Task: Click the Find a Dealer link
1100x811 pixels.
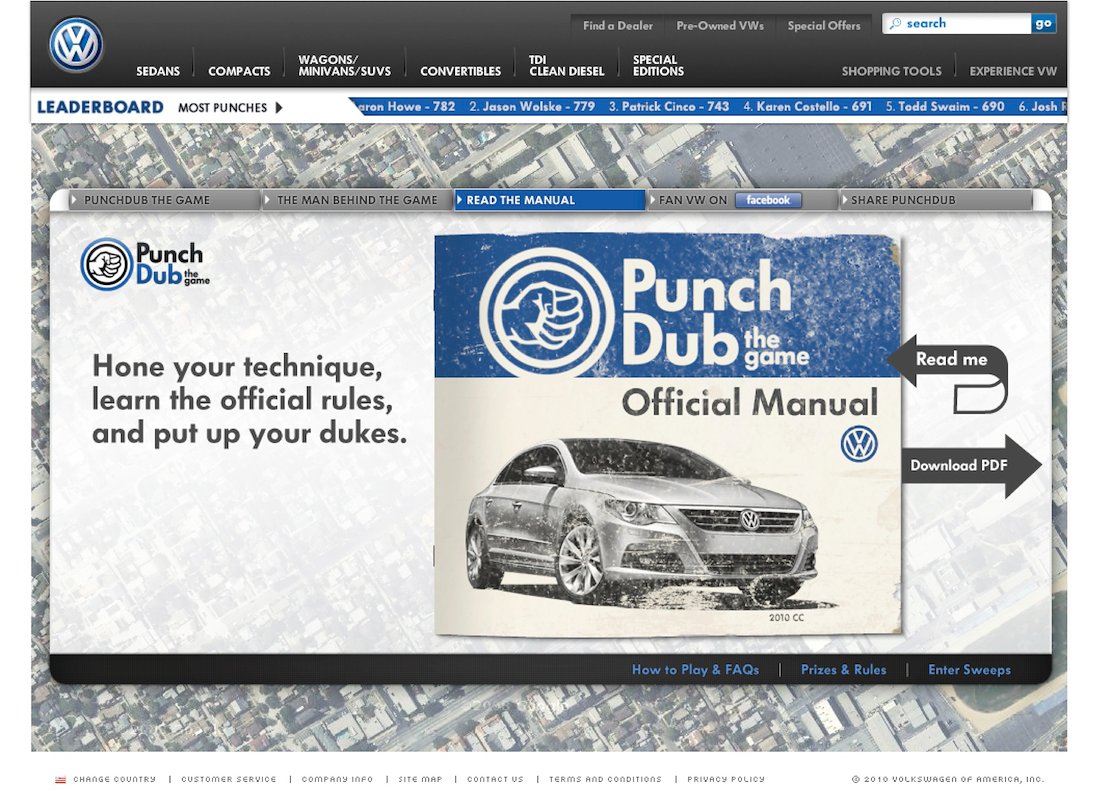Action: [617, 25]
